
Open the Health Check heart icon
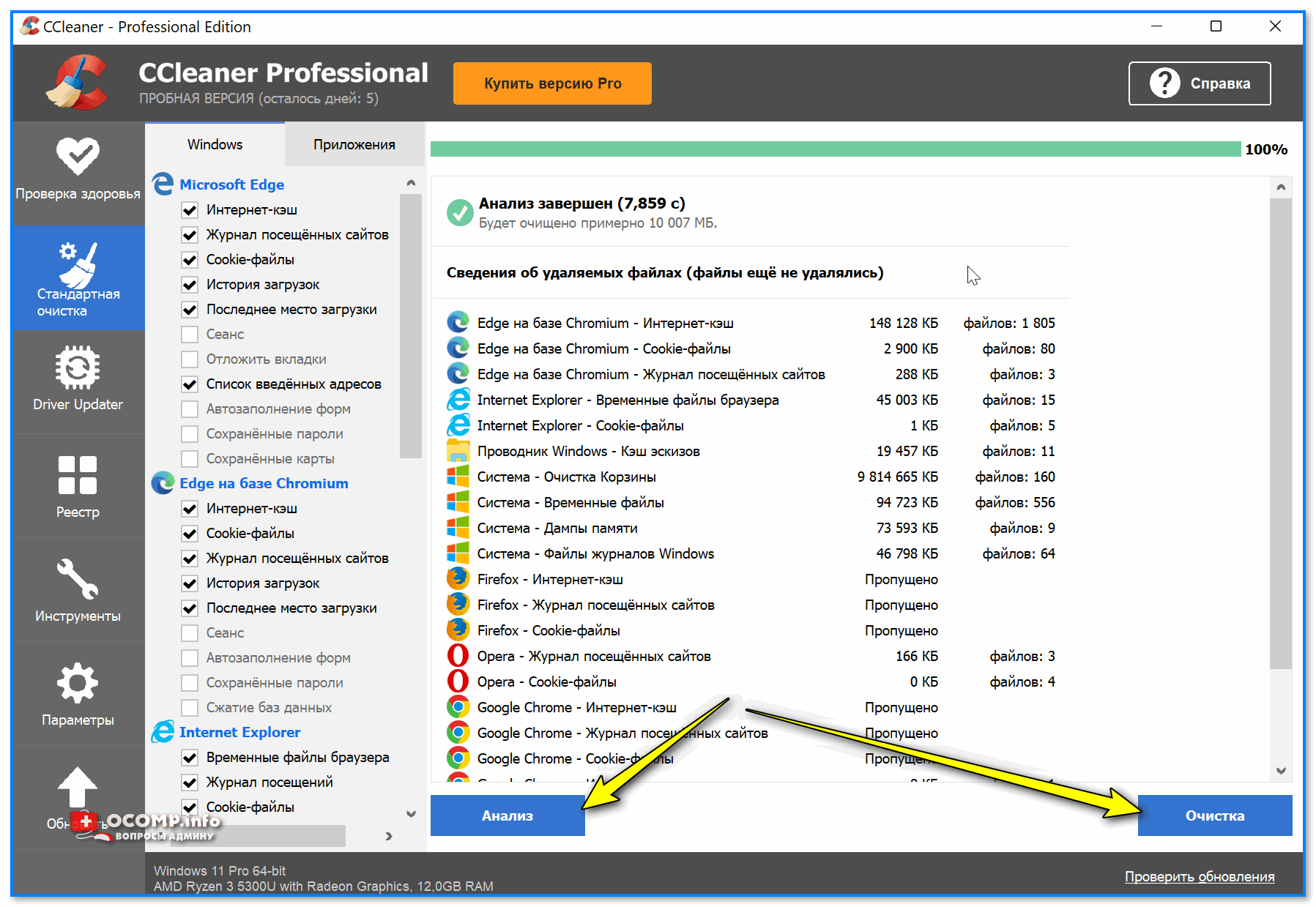coord(78,156)
